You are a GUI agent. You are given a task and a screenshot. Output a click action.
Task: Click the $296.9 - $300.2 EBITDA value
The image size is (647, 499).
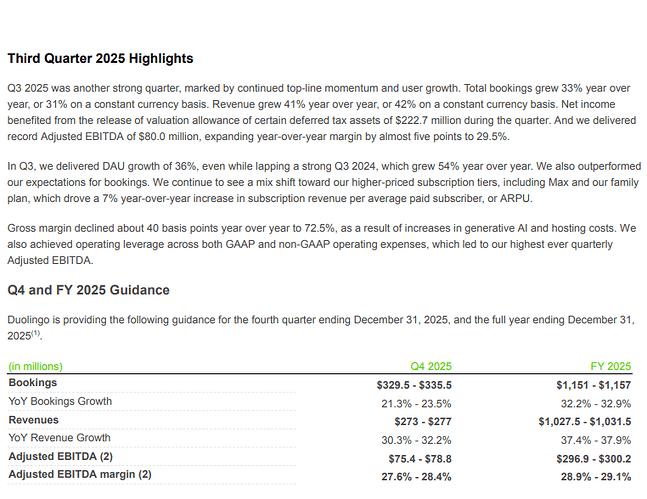[593, 459]
